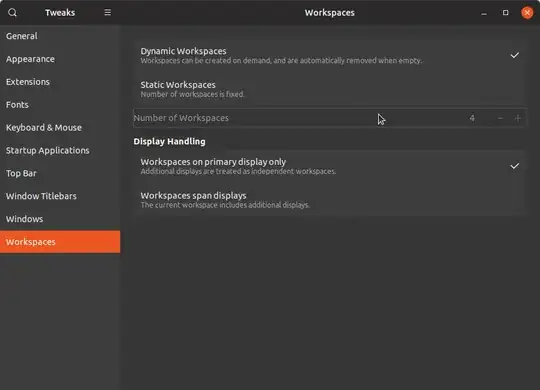The height and width of the screenshot is (390, 540).
Task: Click the Workspaces title in header bar
Action: [330, 13]
